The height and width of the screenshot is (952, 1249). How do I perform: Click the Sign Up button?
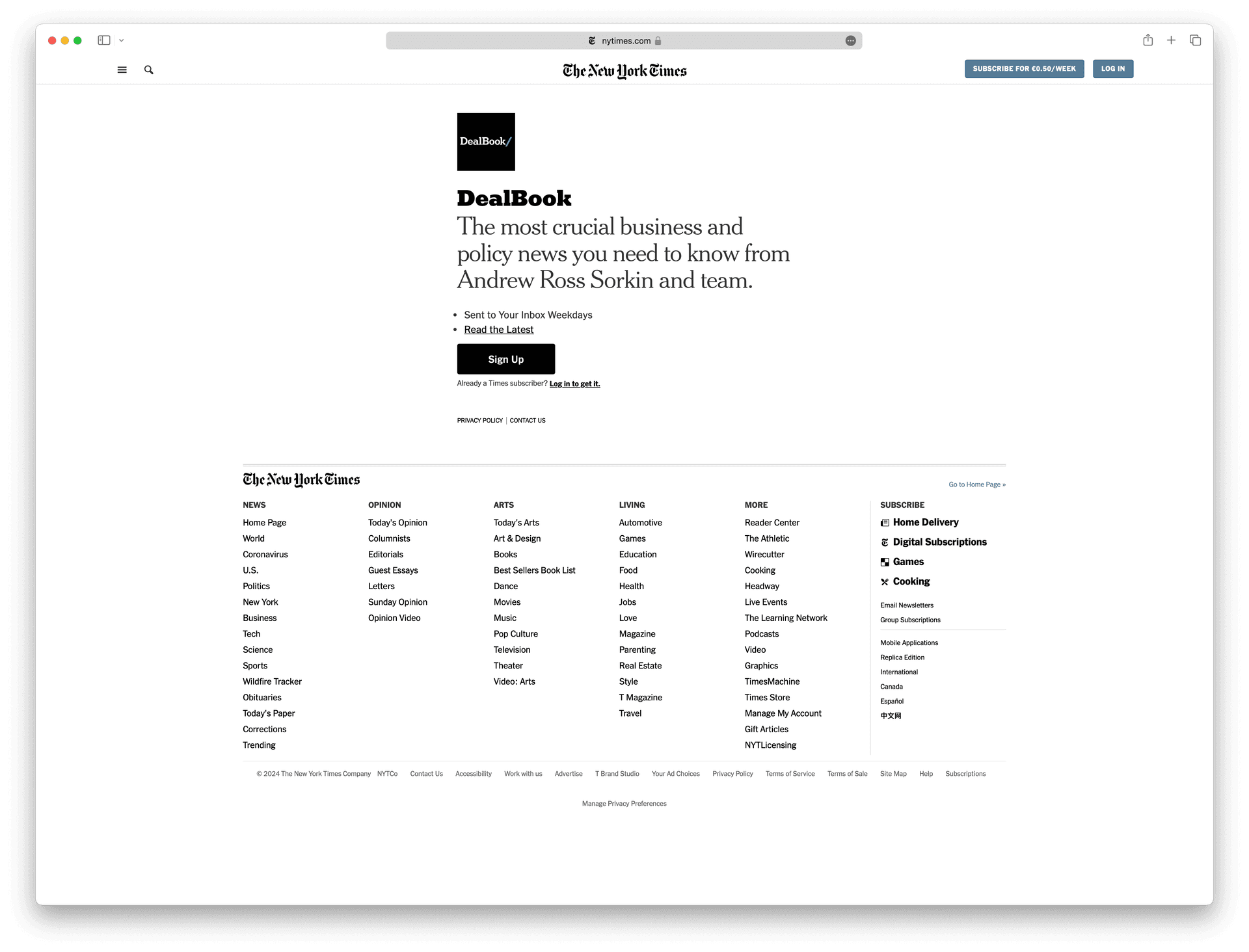[505, 359]
